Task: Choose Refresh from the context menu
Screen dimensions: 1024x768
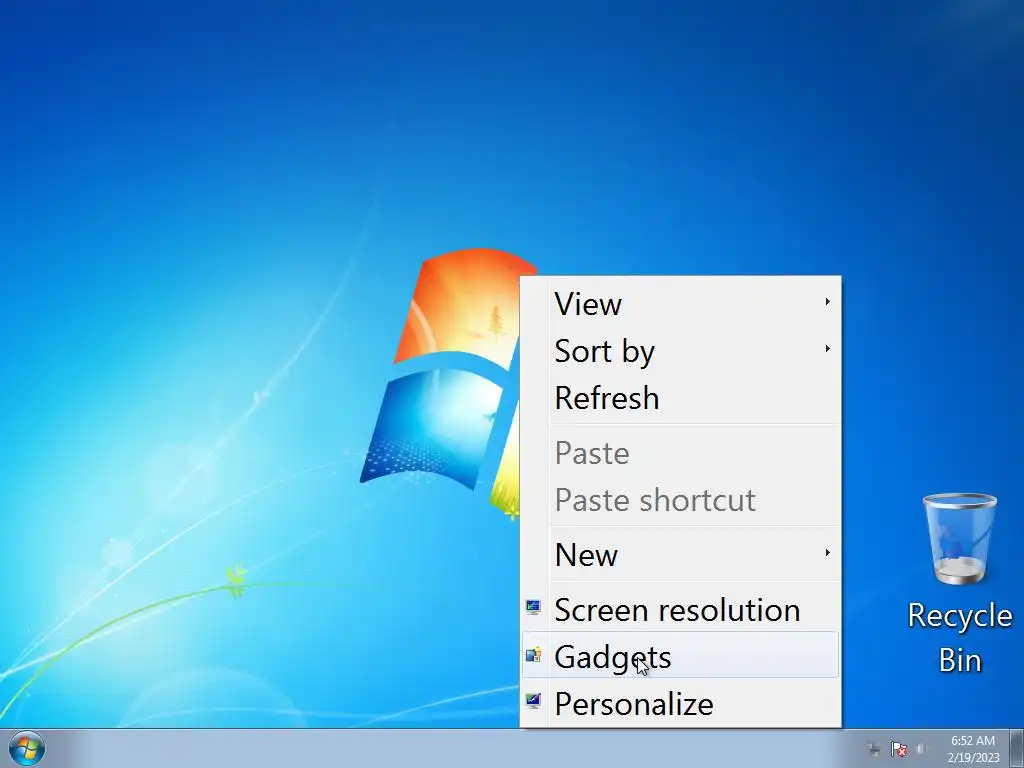Action: point(680,398)
